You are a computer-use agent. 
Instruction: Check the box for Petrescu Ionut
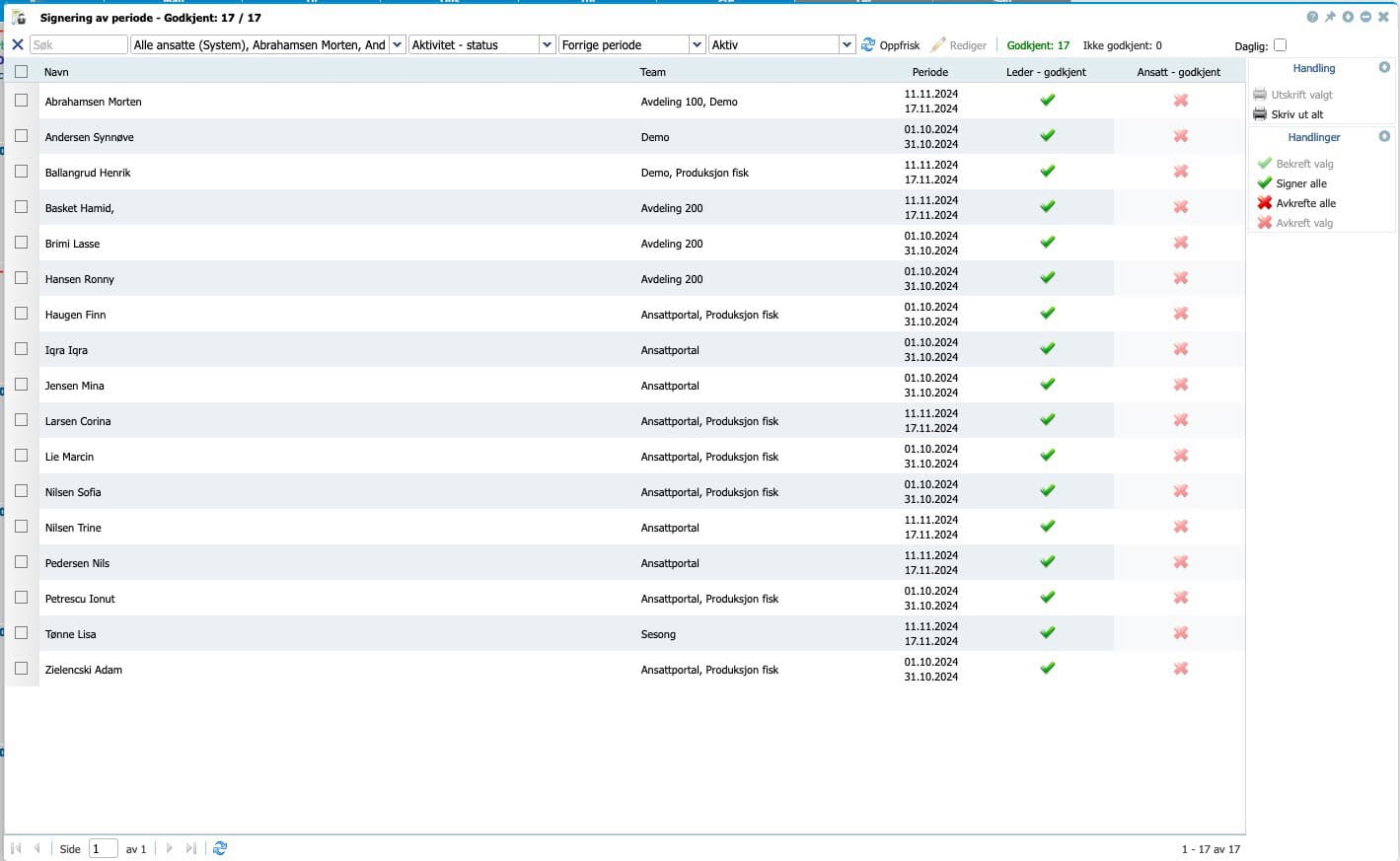(x=21, y=597)
